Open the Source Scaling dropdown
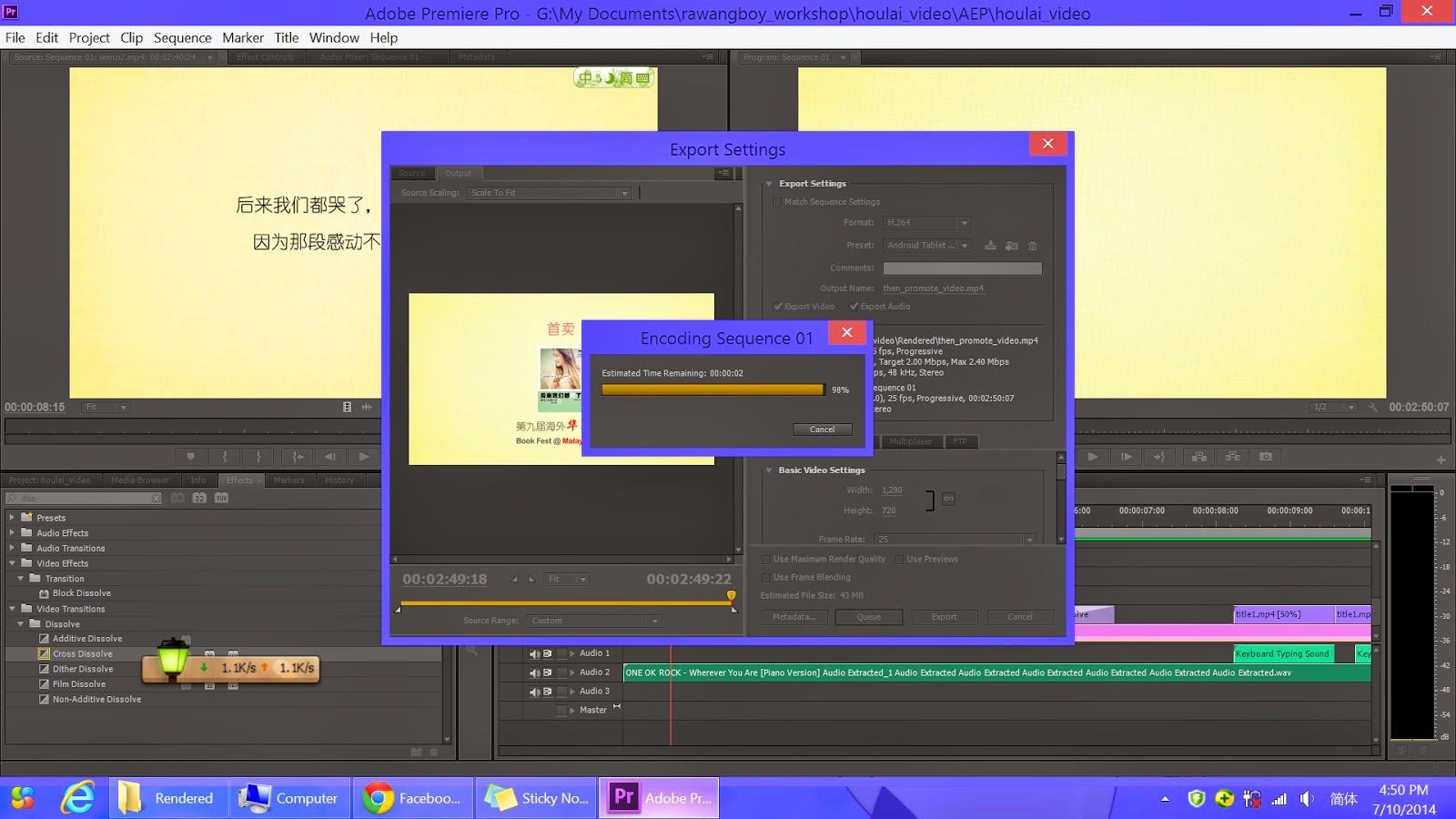1456x819 pixels. (549, 193)
